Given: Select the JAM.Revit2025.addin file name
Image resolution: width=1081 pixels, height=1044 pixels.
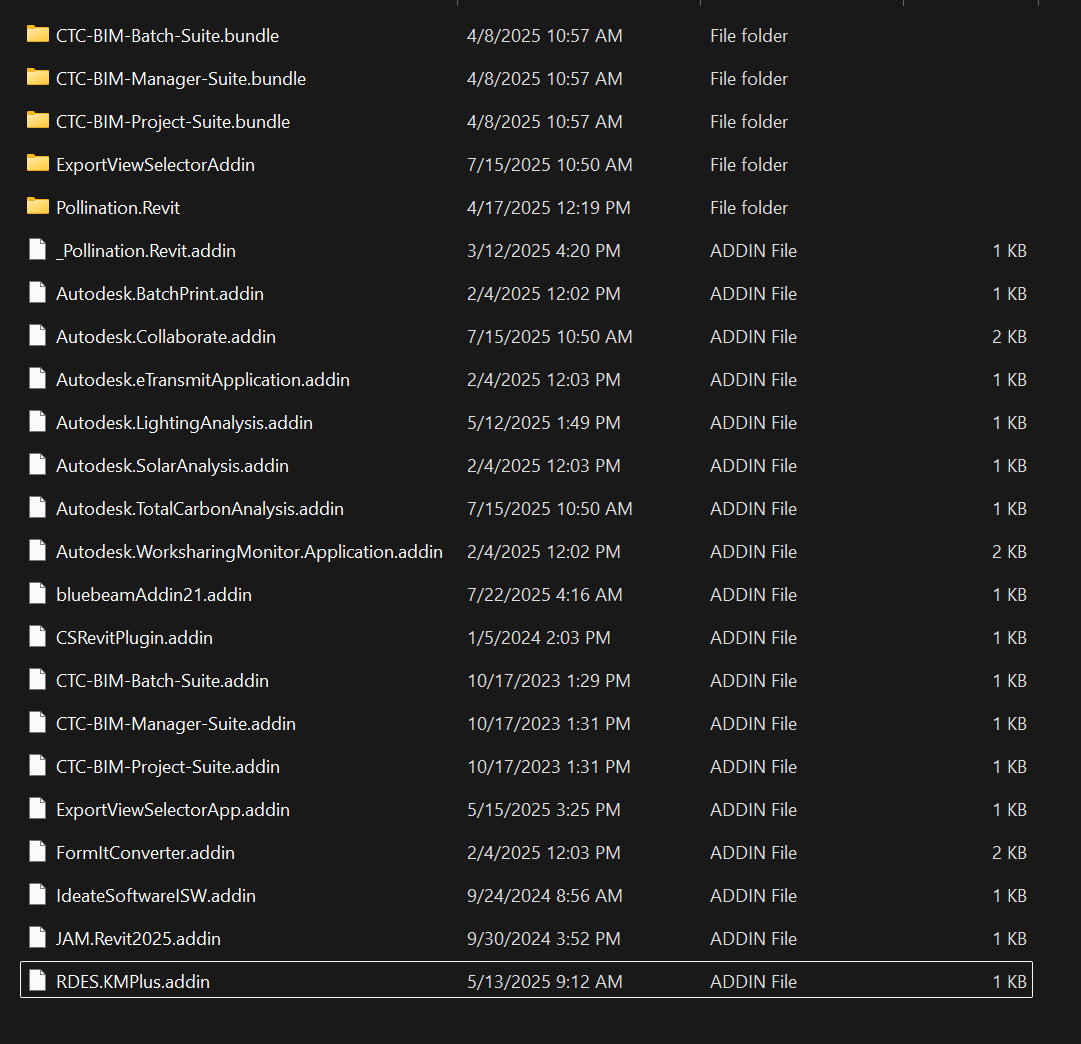Looking at the screenshot, I should click(139, 938).
